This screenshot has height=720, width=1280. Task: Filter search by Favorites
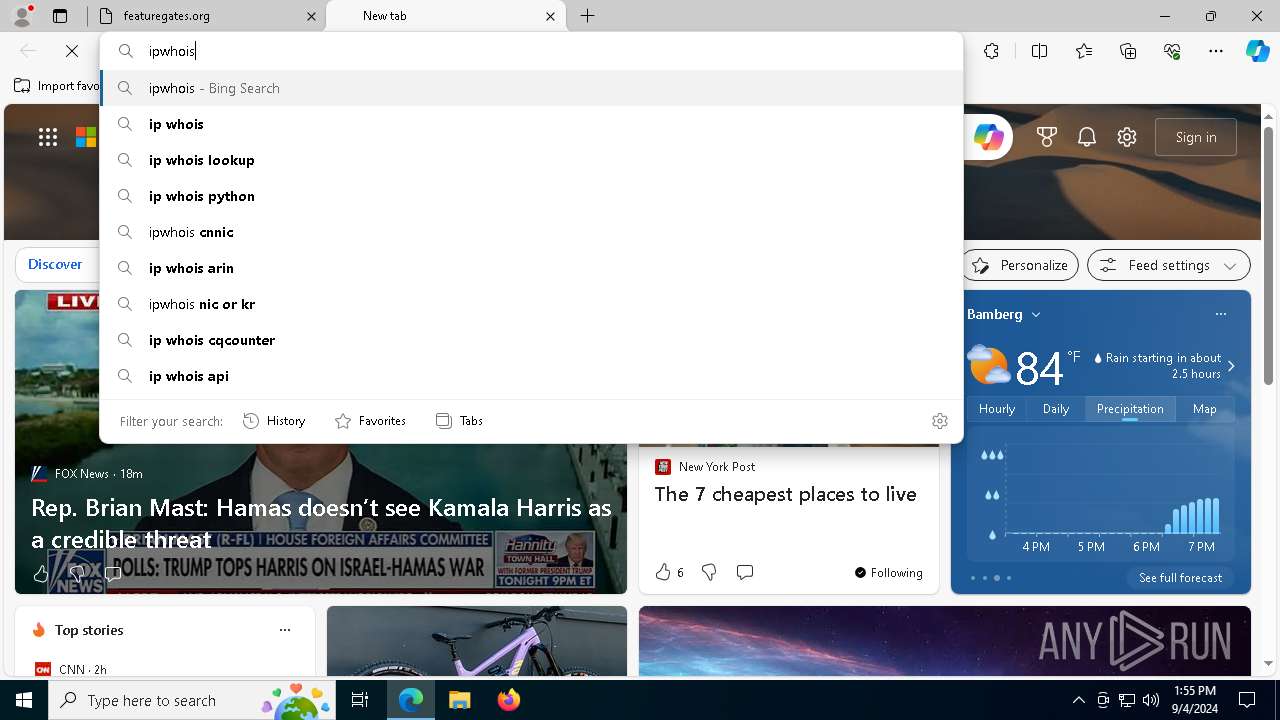pos(370,421)
